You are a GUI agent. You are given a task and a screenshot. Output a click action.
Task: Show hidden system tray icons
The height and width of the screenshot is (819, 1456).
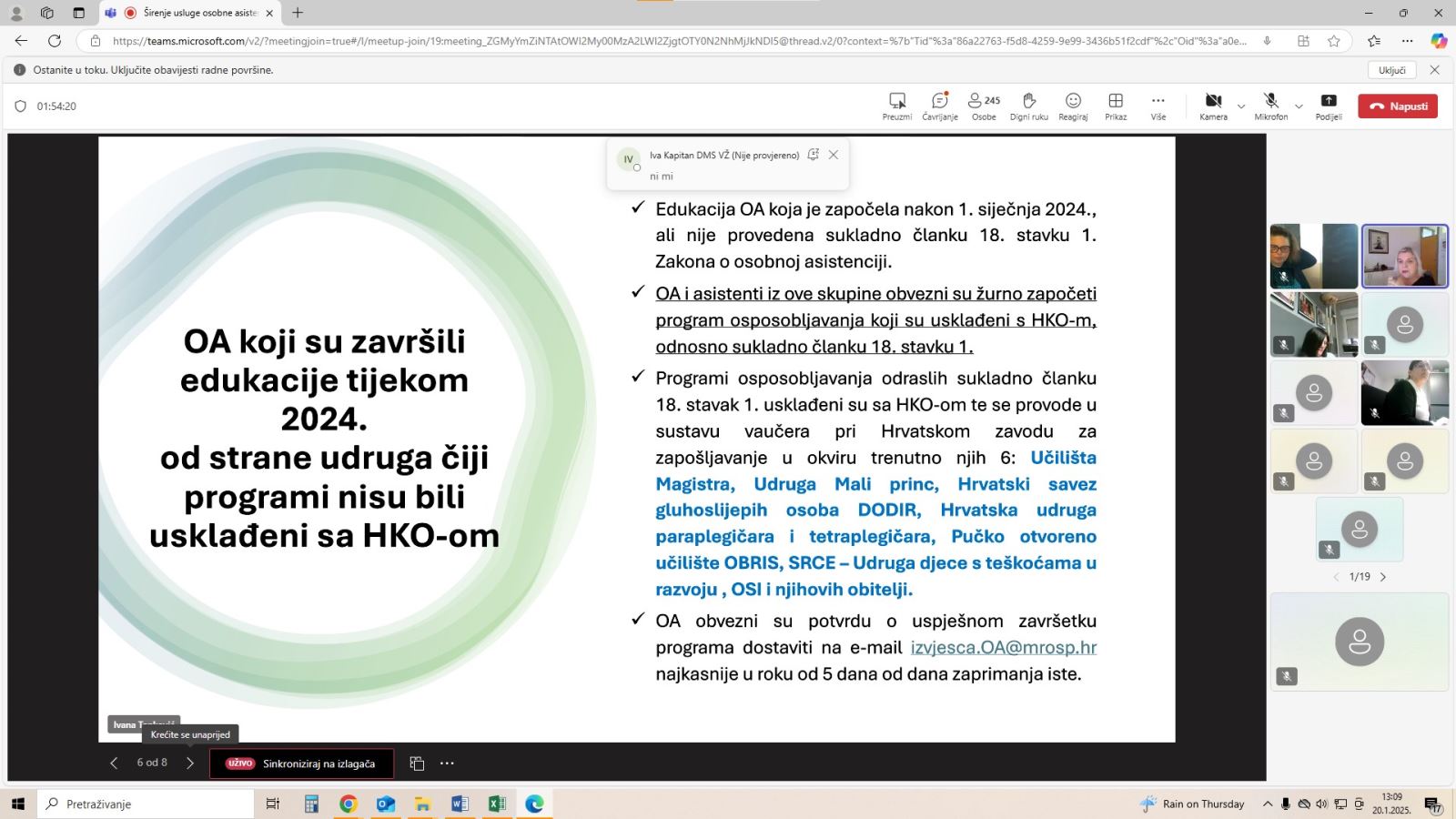click(x=1268, y=804)
